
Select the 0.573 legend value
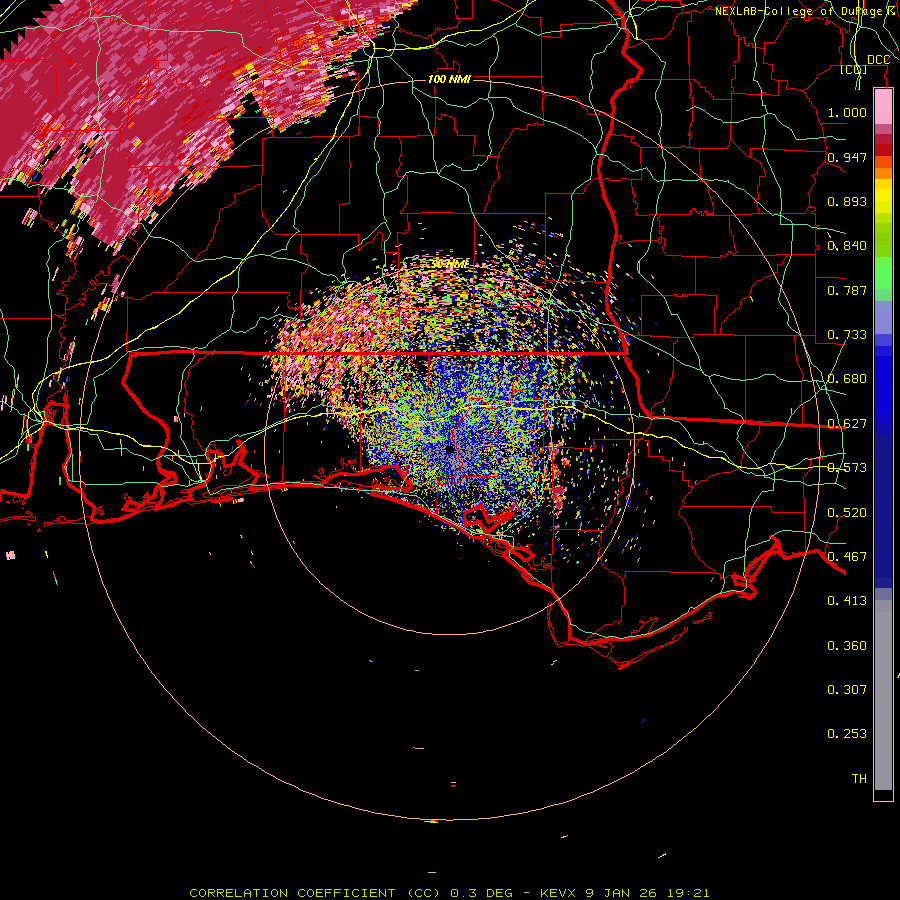pos(847,468)
